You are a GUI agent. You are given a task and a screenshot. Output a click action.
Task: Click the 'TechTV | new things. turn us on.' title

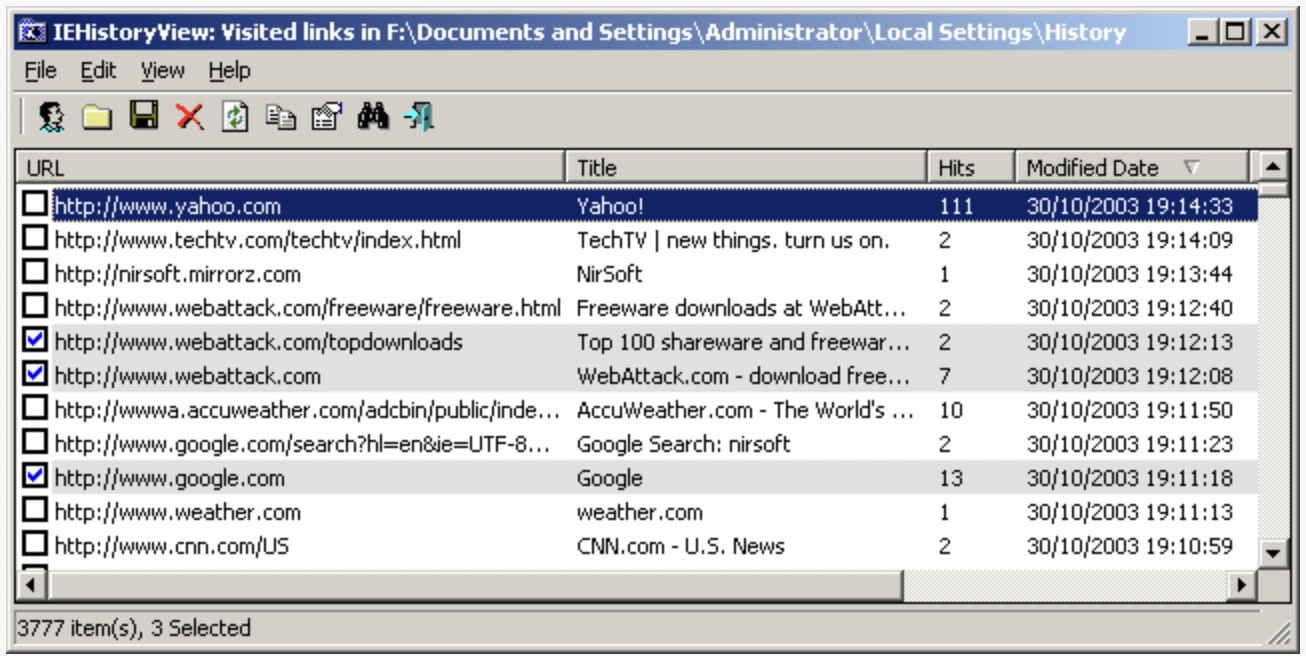pos(733,240)
